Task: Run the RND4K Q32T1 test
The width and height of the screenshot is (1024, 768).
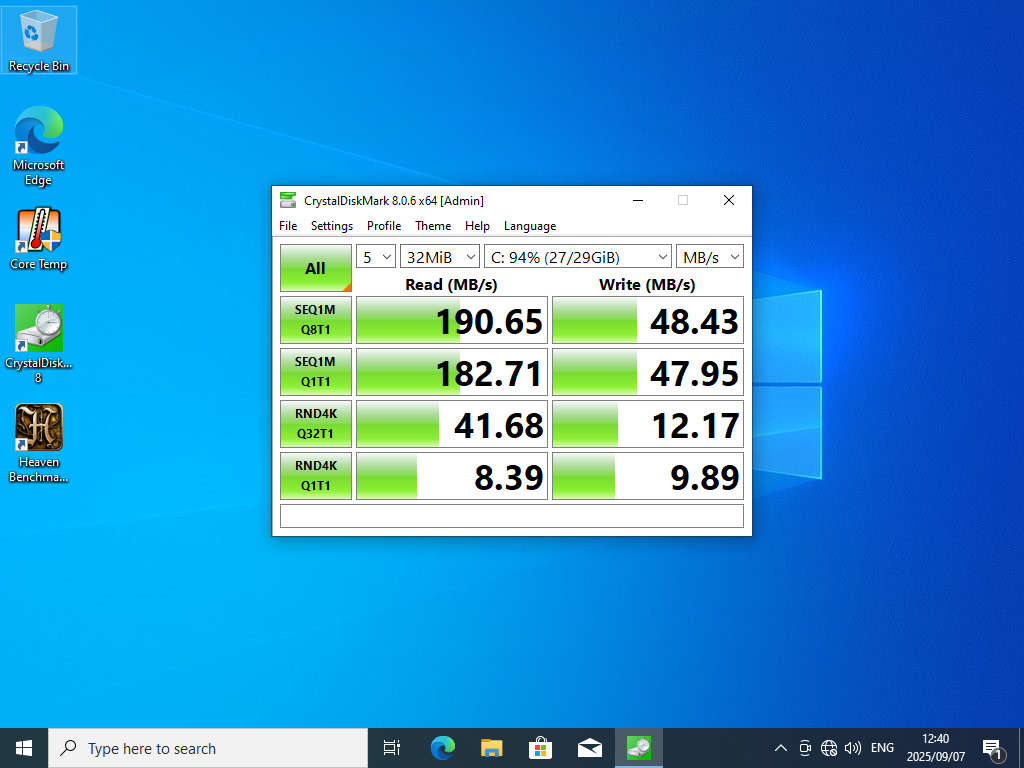Action: click(315, 423)
